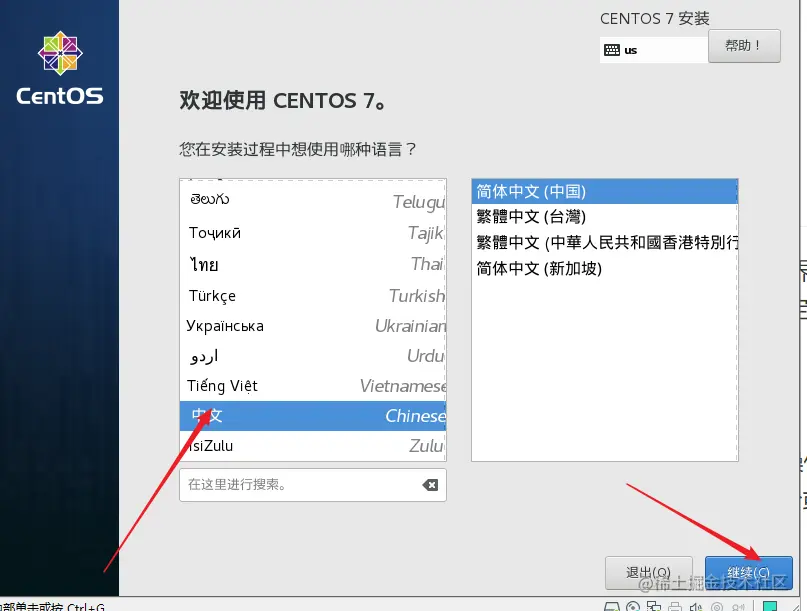The height and width of the screenshot is (611, 807).
Task: Select isiZulu Zulu in the language list
Action: click(x=313, y=446)
